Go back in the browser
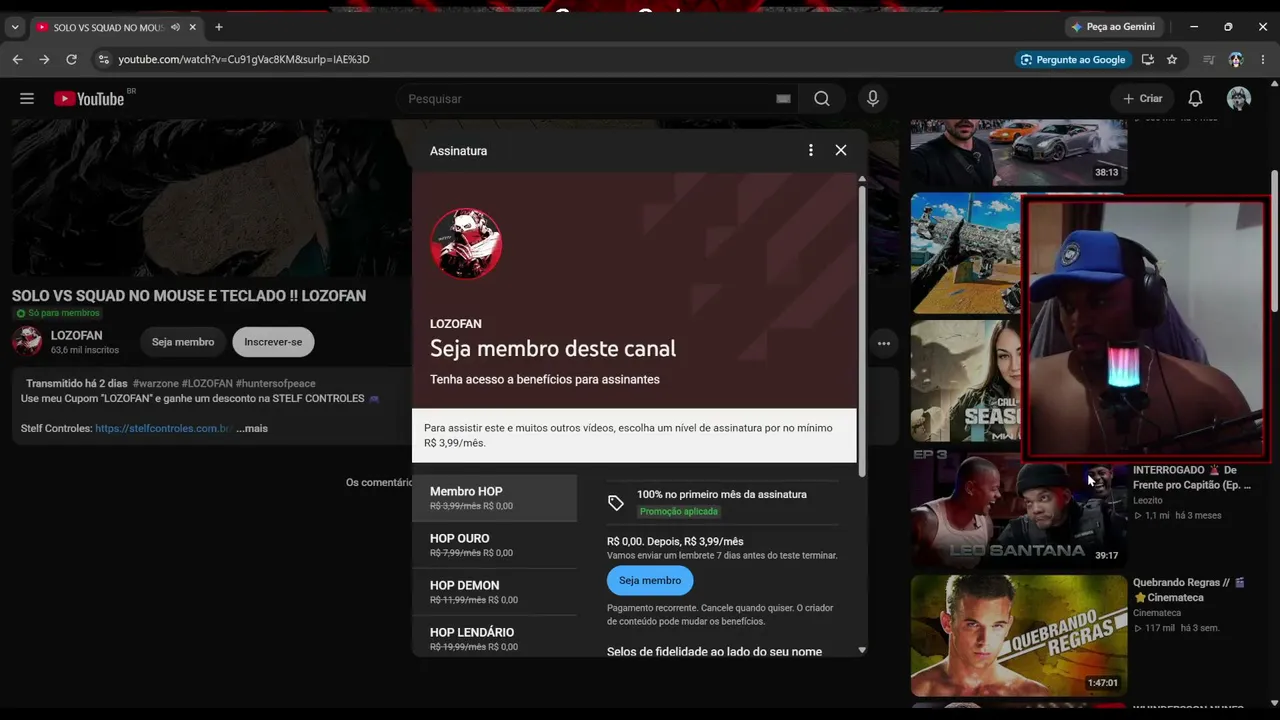This screenshot has width=1280, height=720. (x=17, y=59)
